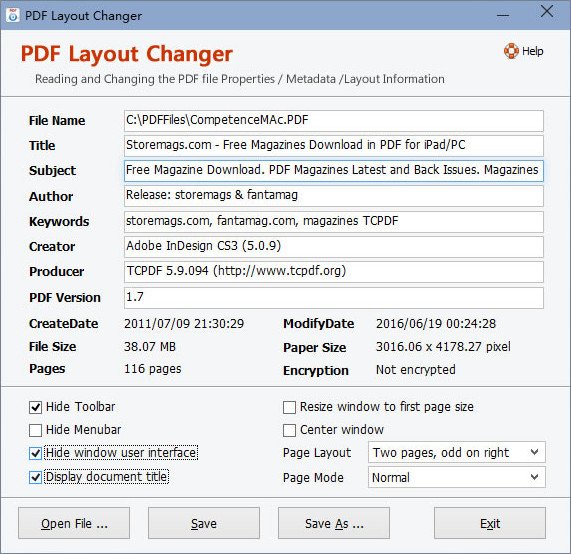This screenshot has height=554, width=571.
Task: Click the Help lifebuoy icon
Action: pos(511,51)
